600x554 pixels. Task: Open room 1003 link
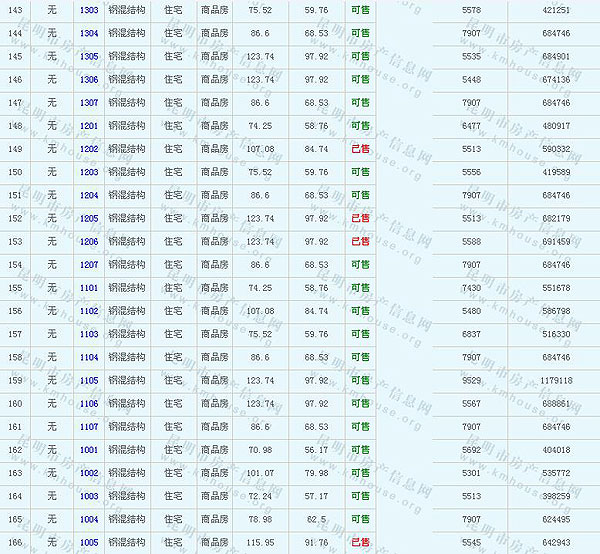(89, 496)
